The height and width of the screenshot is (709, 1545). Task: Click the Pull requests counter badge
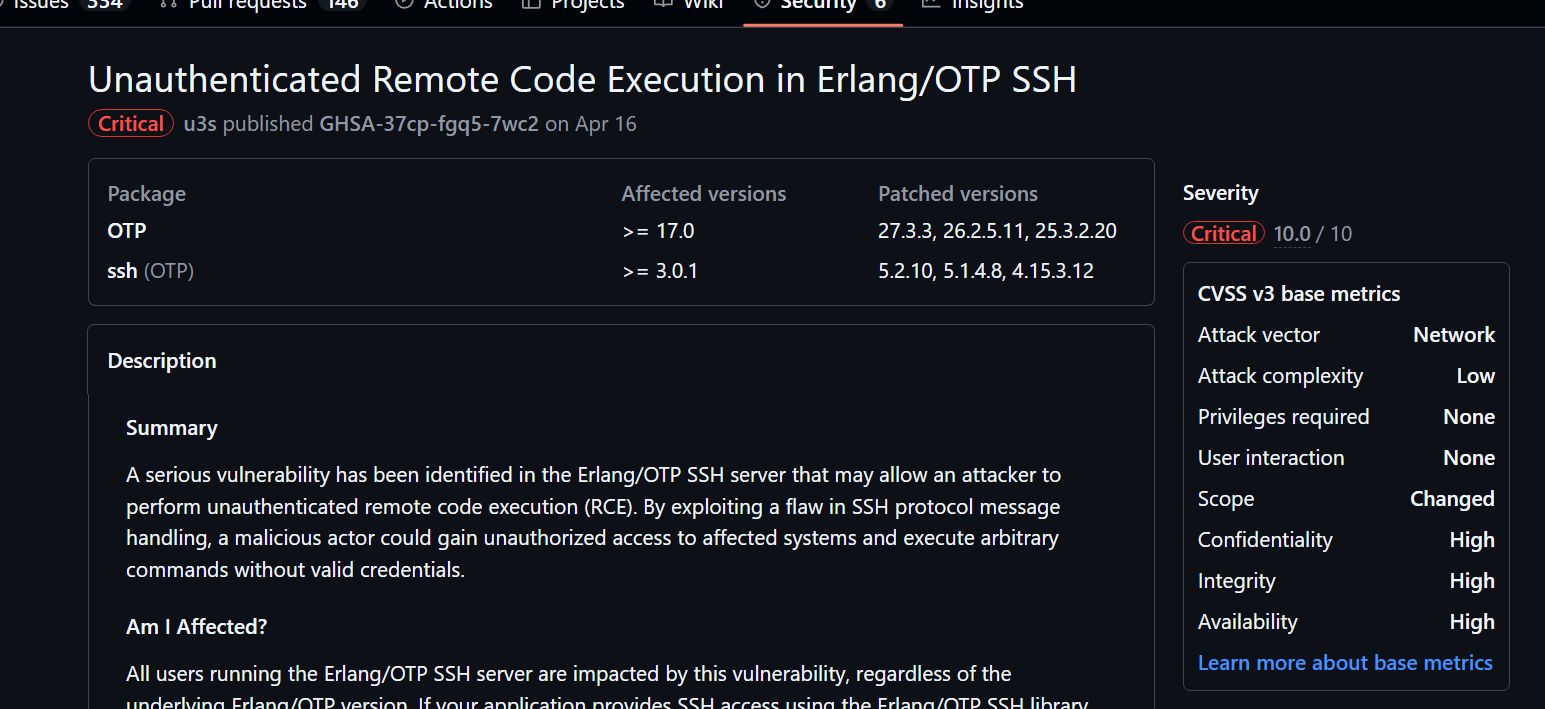click(342, 4)
